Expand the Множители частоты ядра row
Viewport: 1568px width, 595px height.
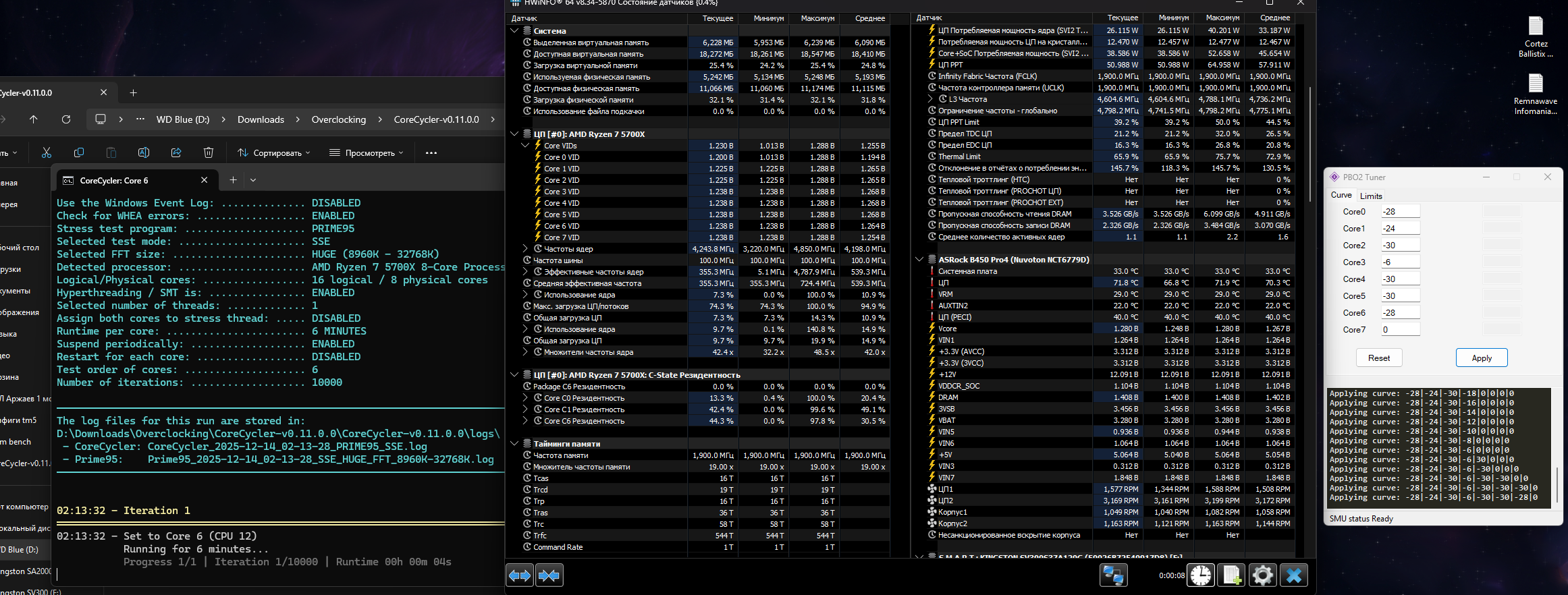tap(525, 352)
